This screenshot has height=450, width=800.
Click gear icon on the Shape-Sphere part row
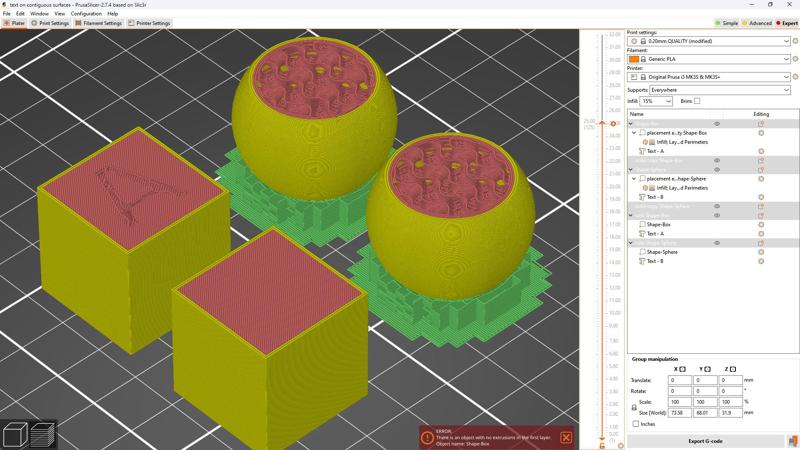(761, 252)
